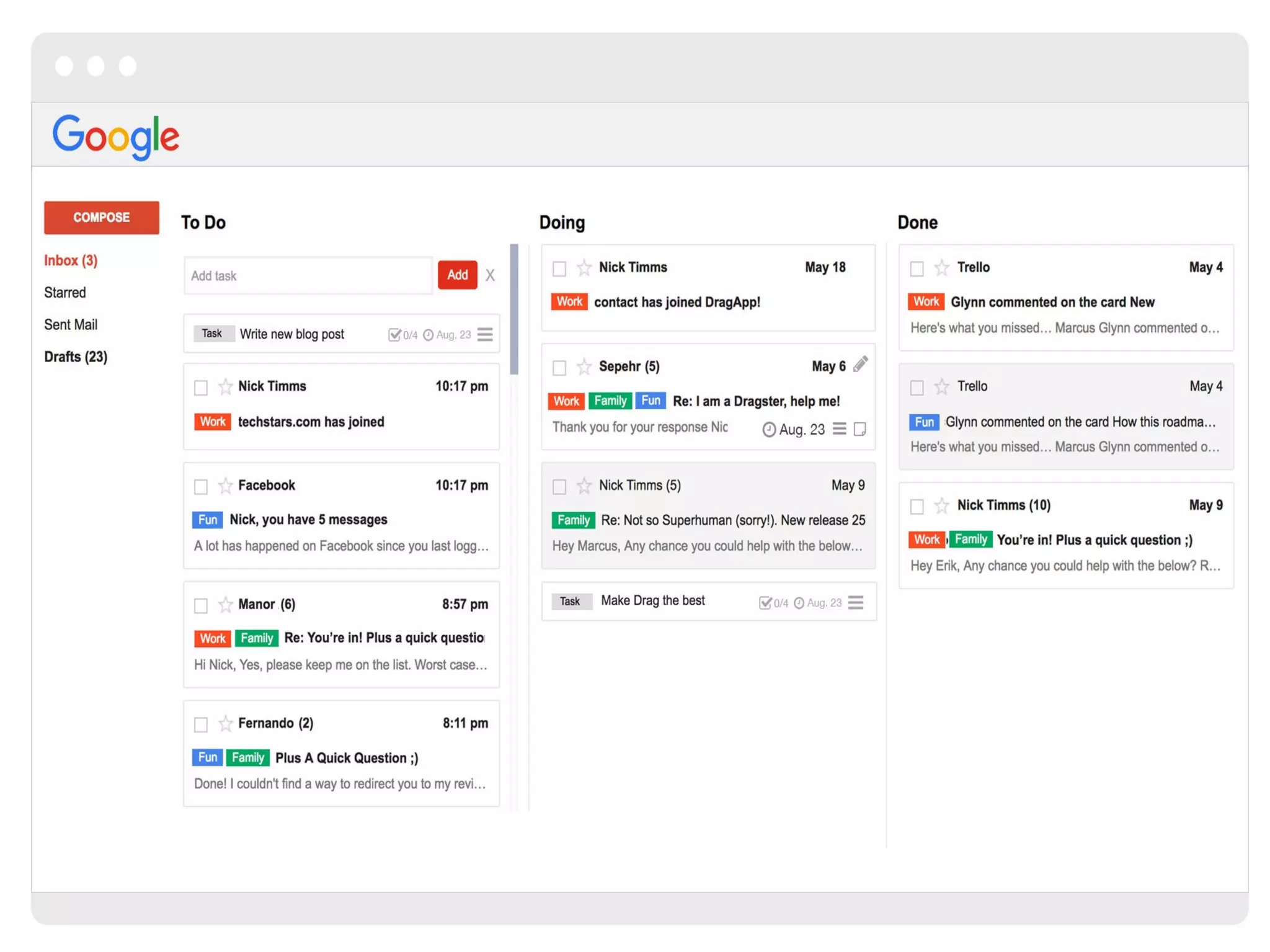
Task: Go to Drafts (23) folder
Action: tap(76, 357)
